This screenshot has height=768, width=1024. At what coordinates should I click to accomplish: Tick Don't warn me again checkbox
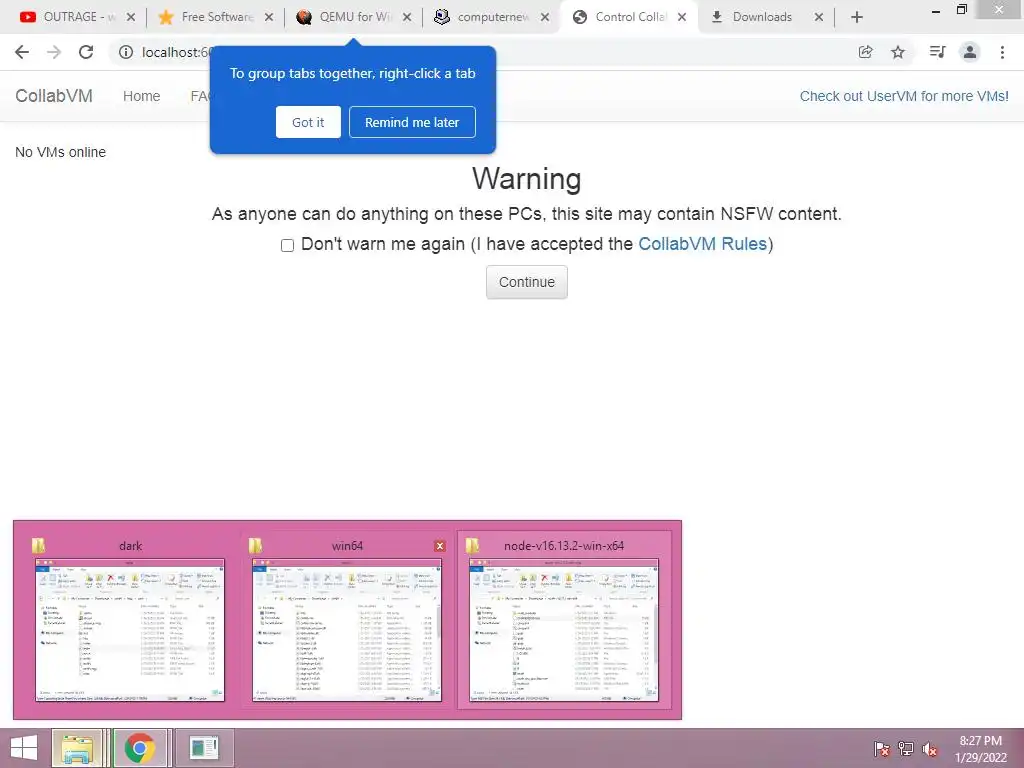287,246
